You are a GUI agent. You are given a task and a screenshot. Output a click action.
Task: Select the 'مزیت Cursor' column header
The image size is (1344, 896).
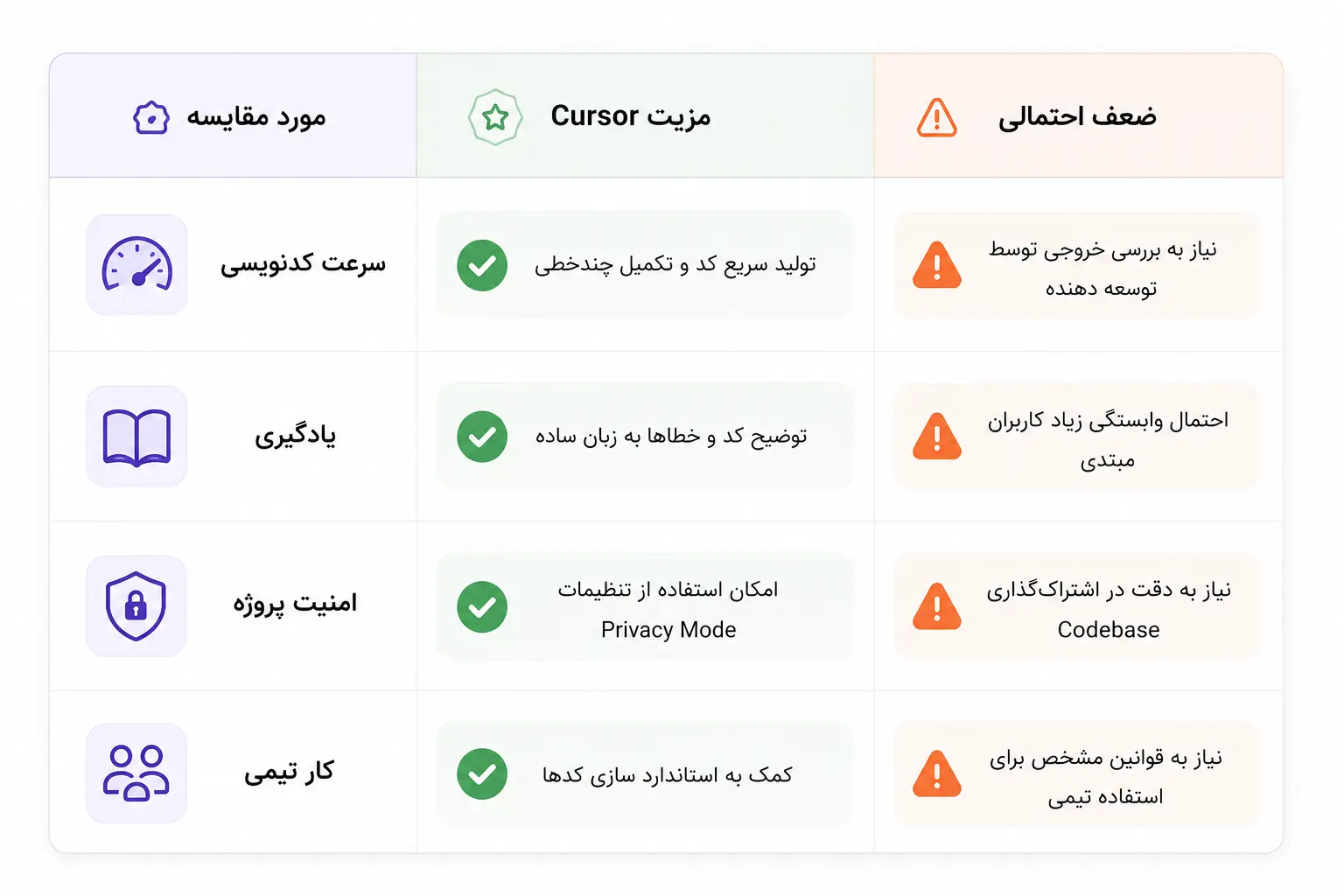[645, 115]
